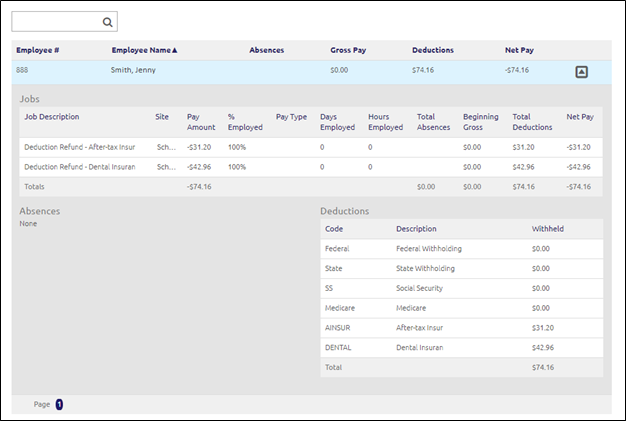626x421 pixels.
Task: Collapse Jenny Smith's expanded row arrow
Action: pyautogui.click(x=582, y=72)
